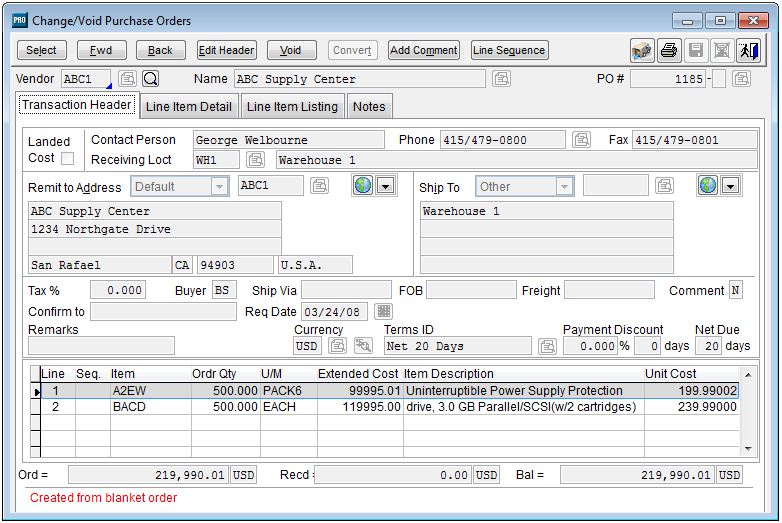Viewport: 782px width, 523px height.
Task: Click Edit Header button
Action: point(227,50)
